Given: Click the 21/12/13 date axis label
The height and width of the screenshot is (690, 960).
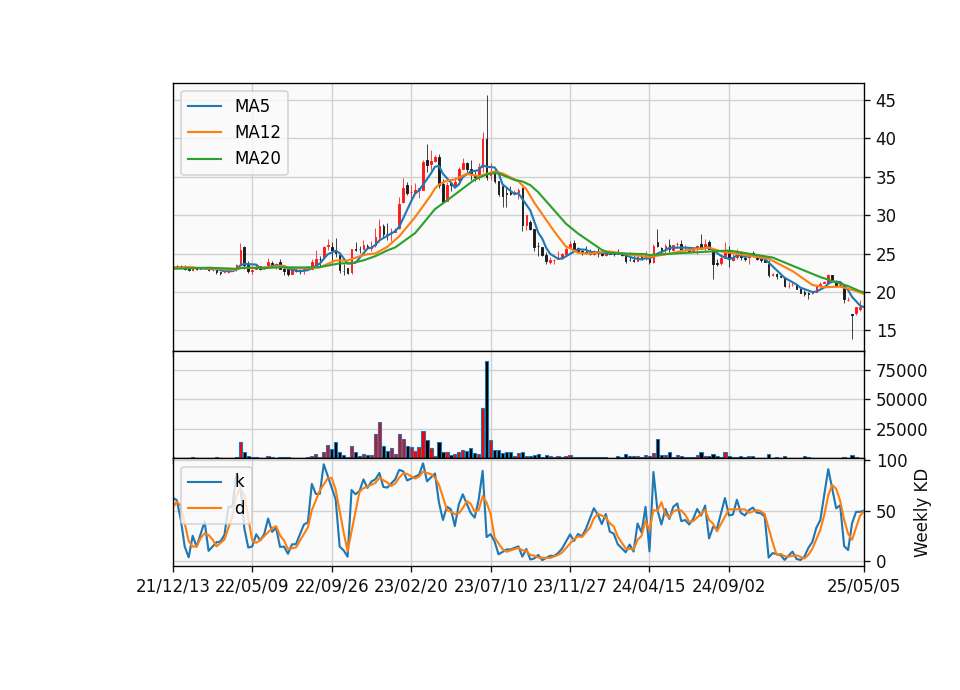Looking at the screenshot, I should click(x=173, y=586).
